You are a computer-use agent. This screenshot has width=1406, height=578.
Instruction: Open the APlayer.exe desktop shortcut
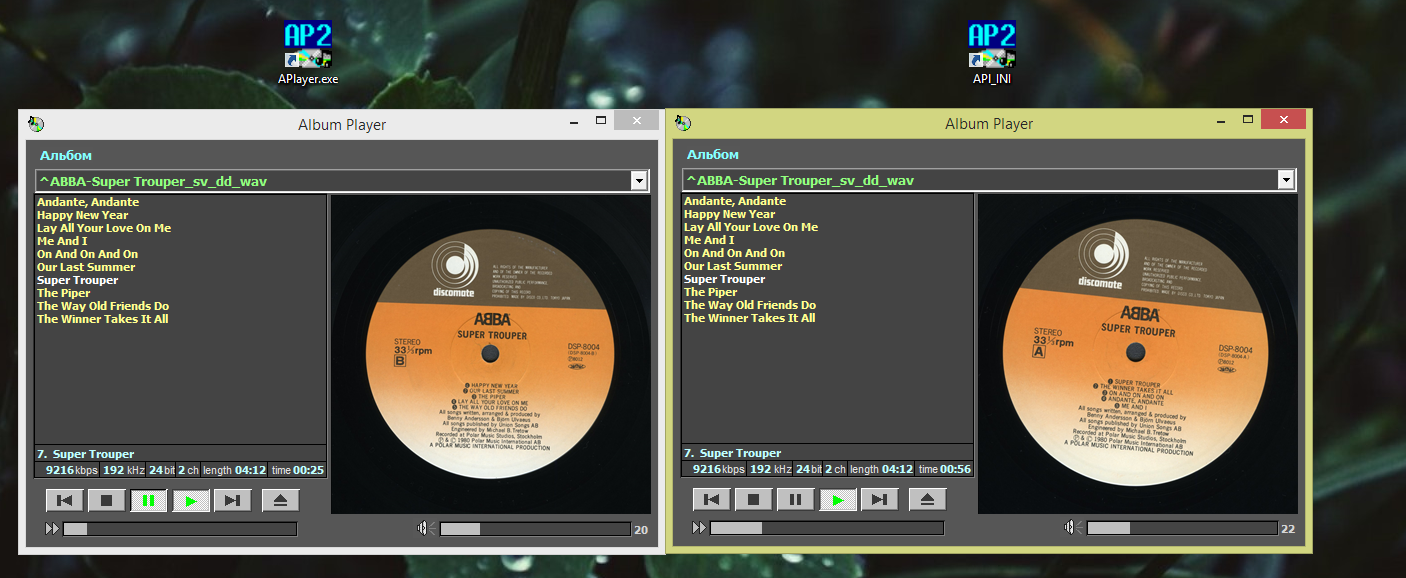307,50
